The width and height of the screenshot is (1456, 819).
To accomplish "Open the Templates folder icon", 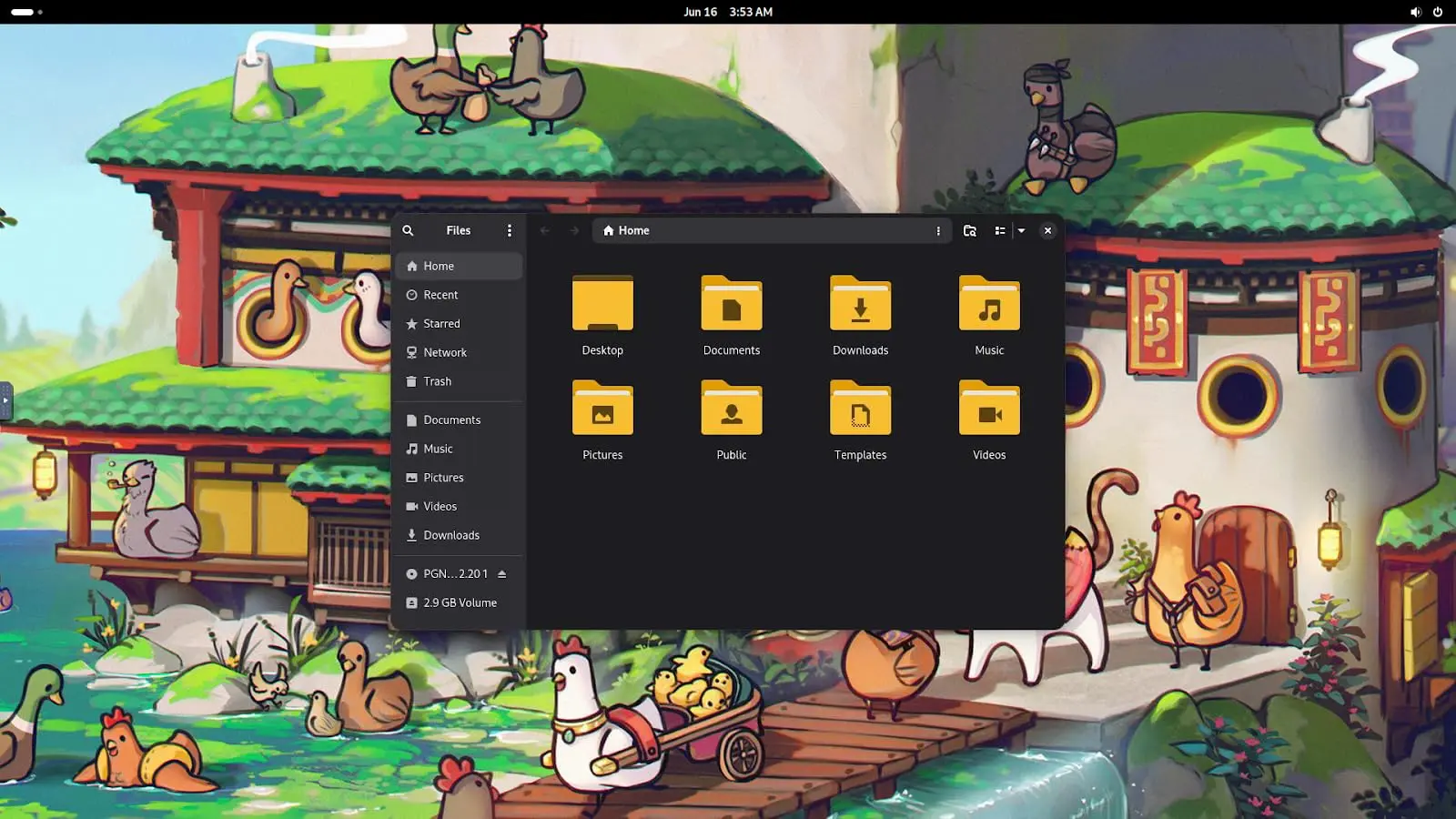I will [x=860, y=409].
